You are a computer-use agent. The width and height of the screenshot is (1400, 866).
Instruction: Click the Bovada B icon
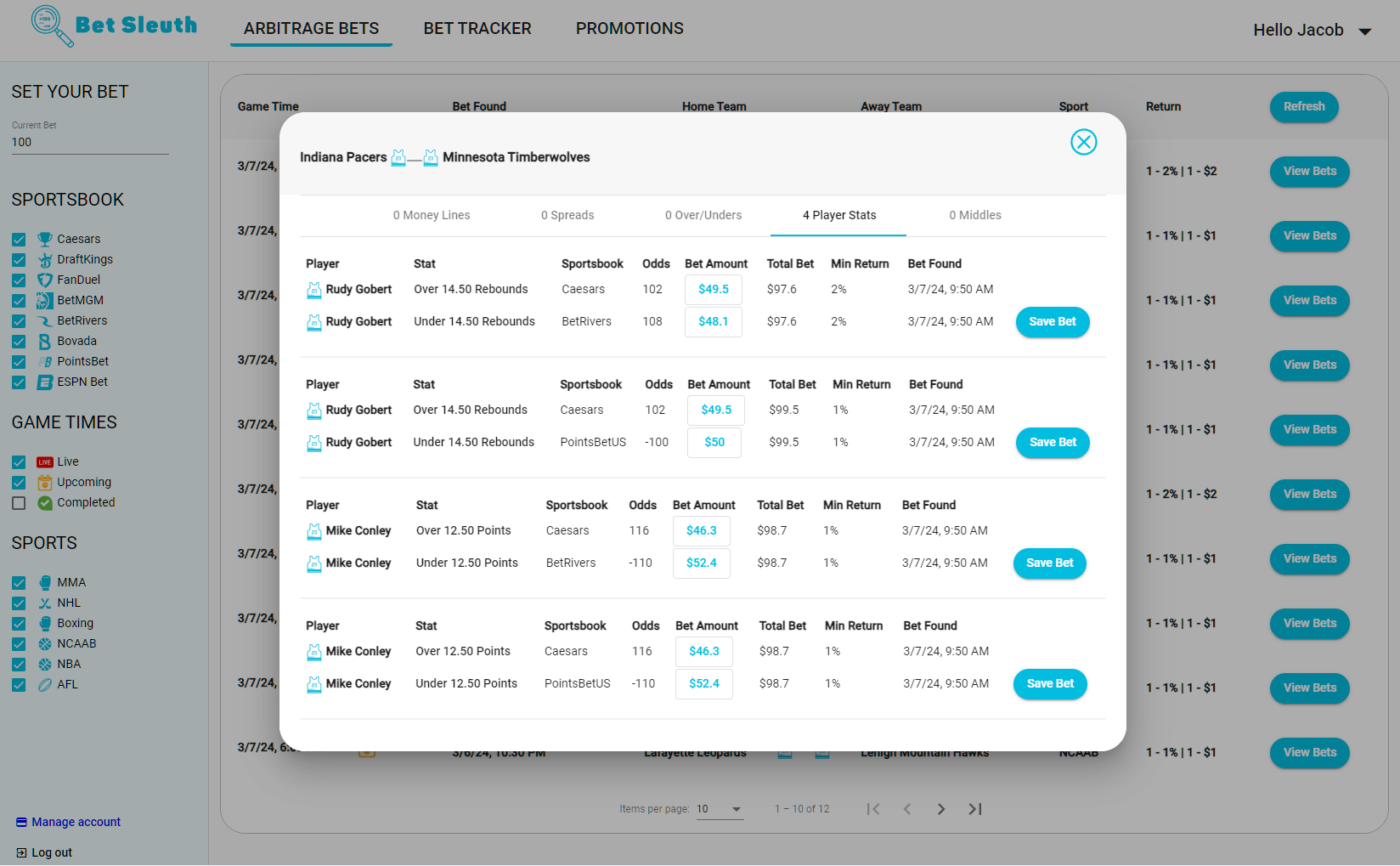pyautogui.click(x=45, y=342)
